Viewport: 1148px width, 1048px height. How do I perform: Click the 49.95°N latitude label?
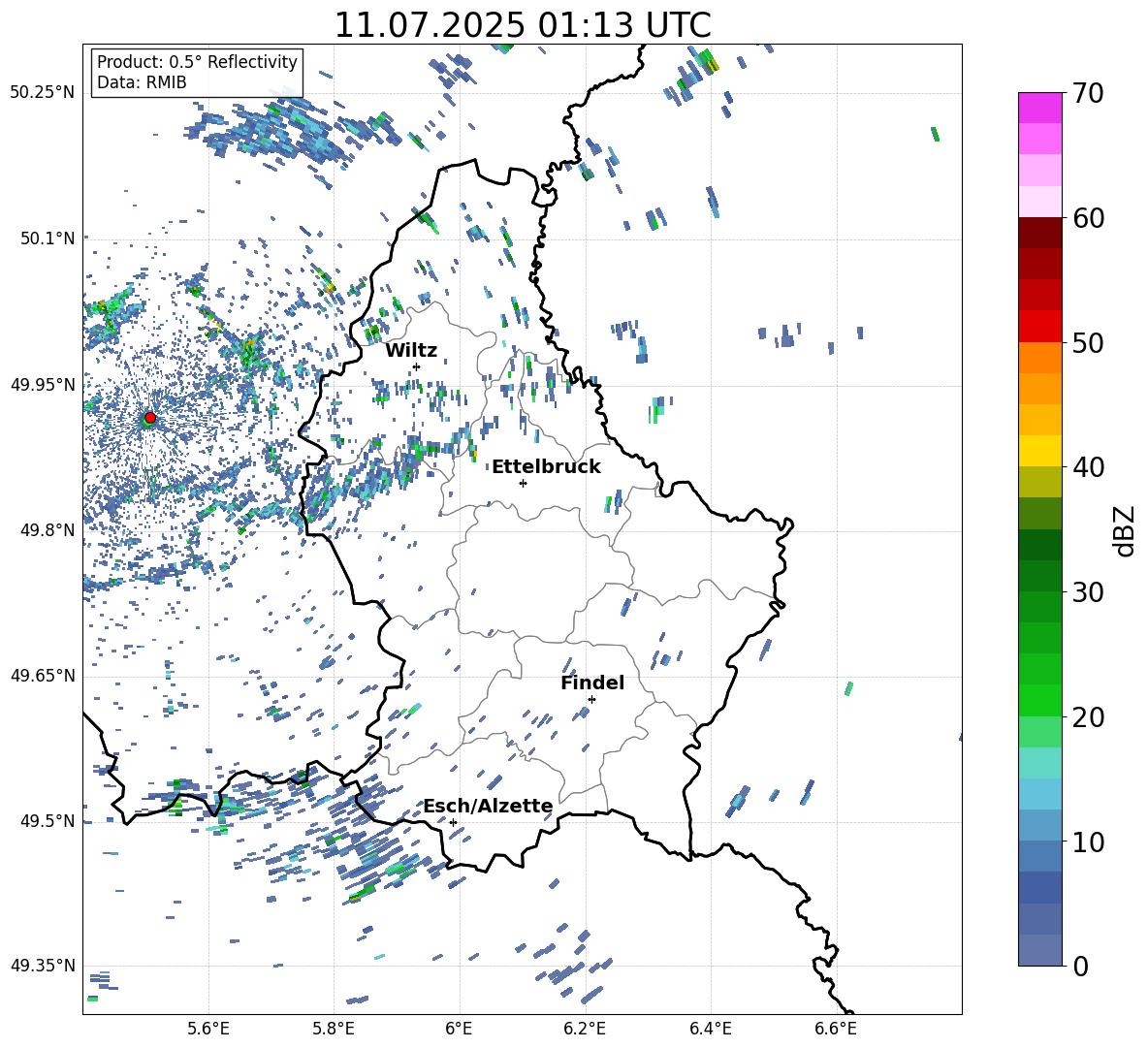pyautogui.click(x=43, y=385)
